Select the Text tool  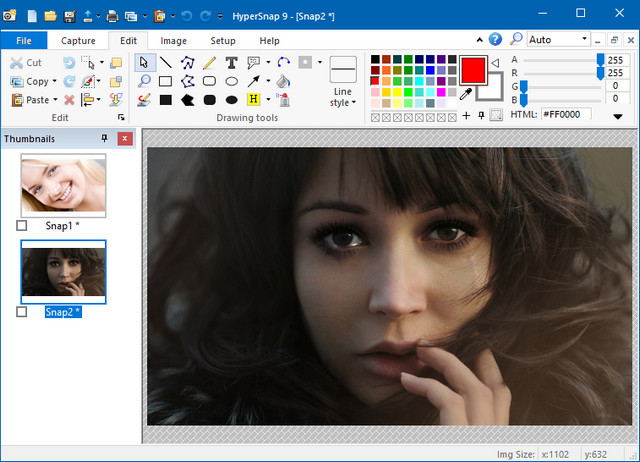tap(231, 63)
